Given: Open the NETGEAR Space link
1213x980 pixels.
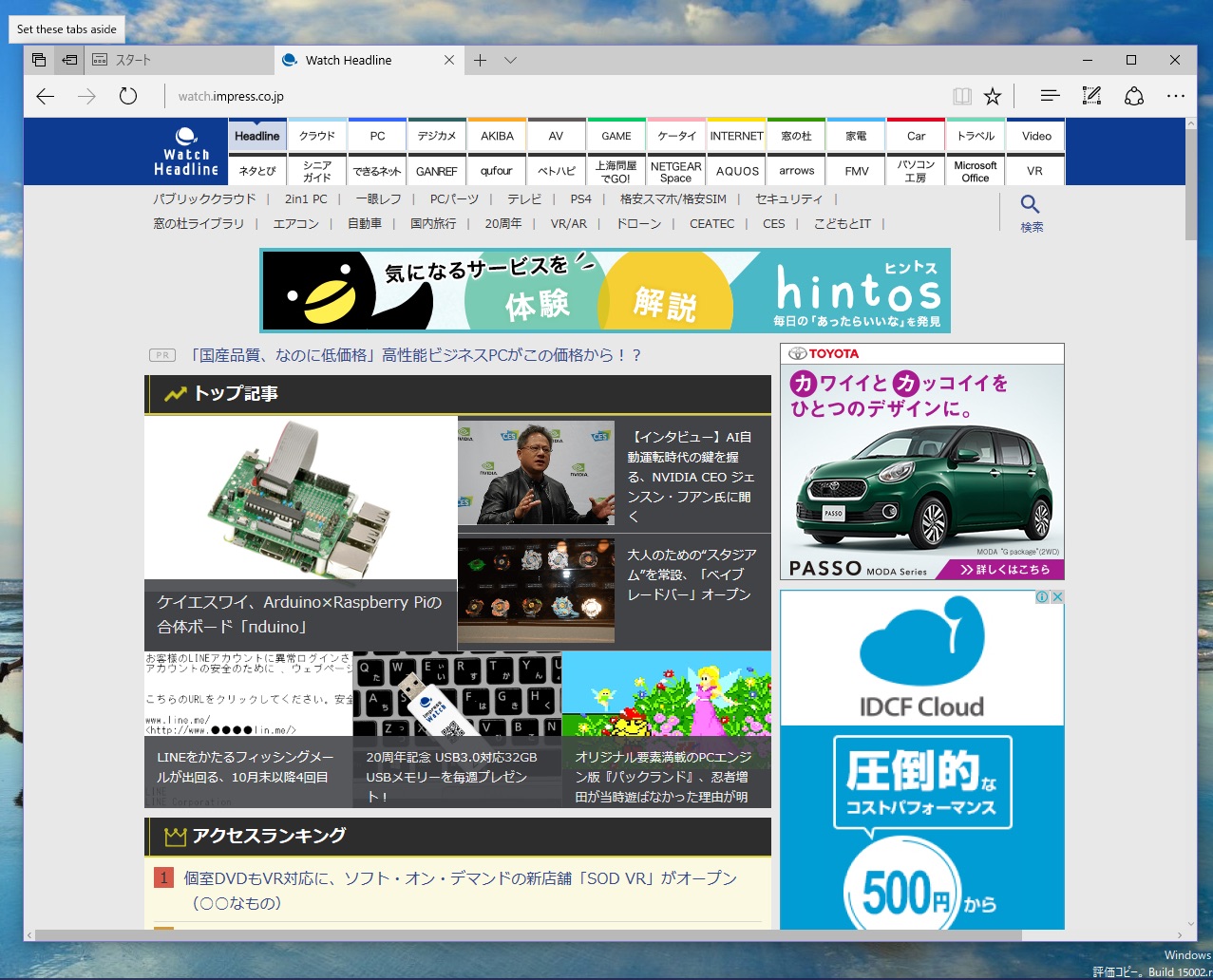Looking at the screenshot, I should click(x=676, y=171).
